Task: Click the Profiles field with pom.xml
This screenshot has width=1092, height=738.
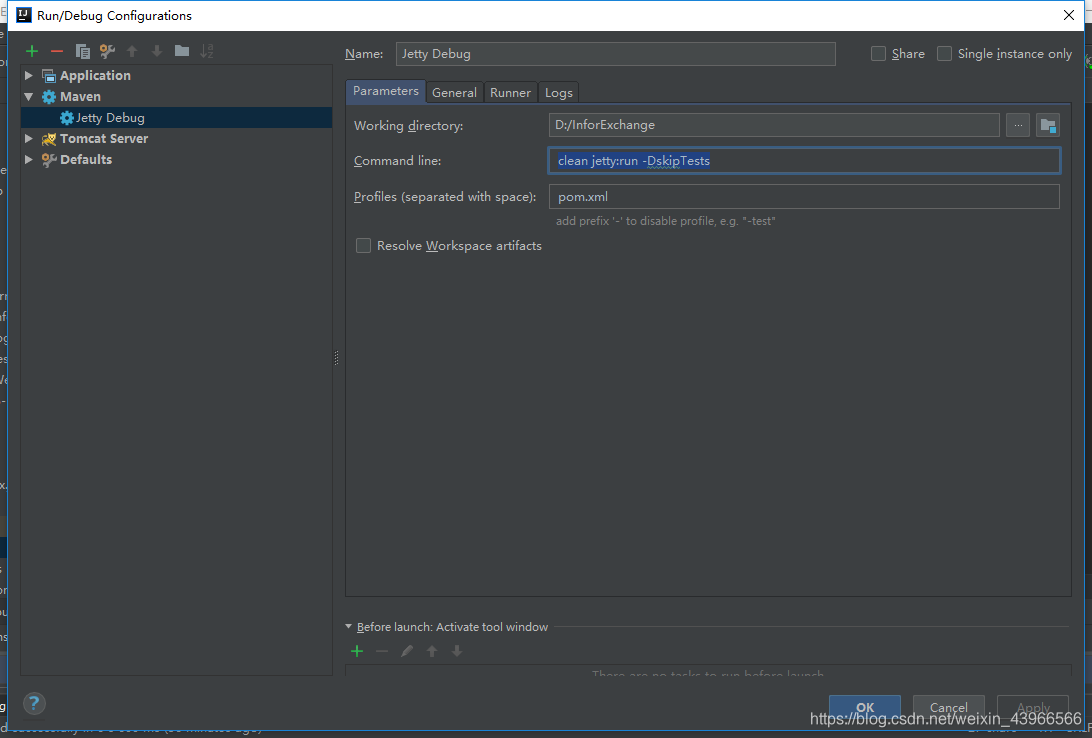Action: [804, 196]
